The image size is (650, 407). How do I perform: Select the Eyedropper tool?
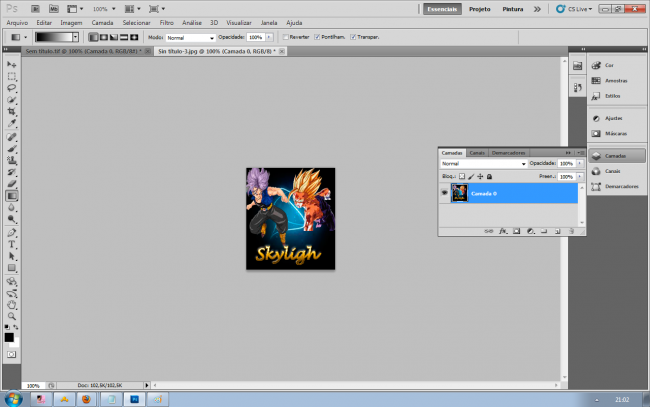(12, 123)
